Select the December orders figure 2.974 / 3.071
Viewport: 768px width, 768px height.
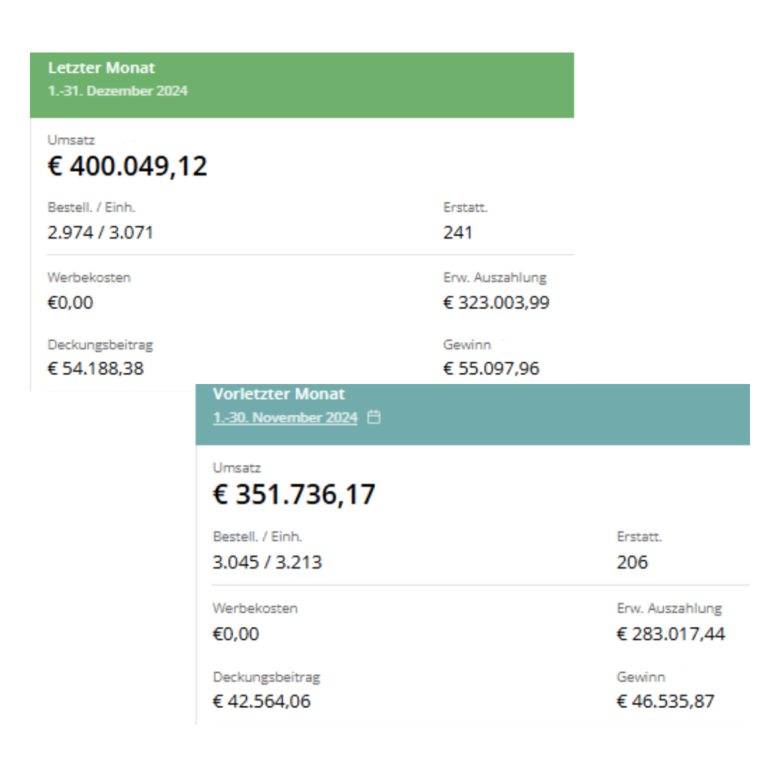(100, 232)
